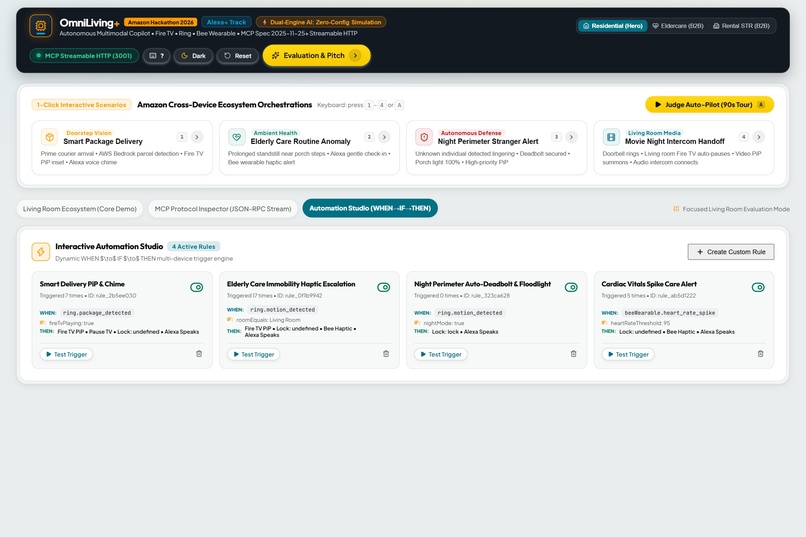The width and height of the screenshot is (806, 537).
Task: Click the Elderly Care heart icon
Action: pos(236,137)
